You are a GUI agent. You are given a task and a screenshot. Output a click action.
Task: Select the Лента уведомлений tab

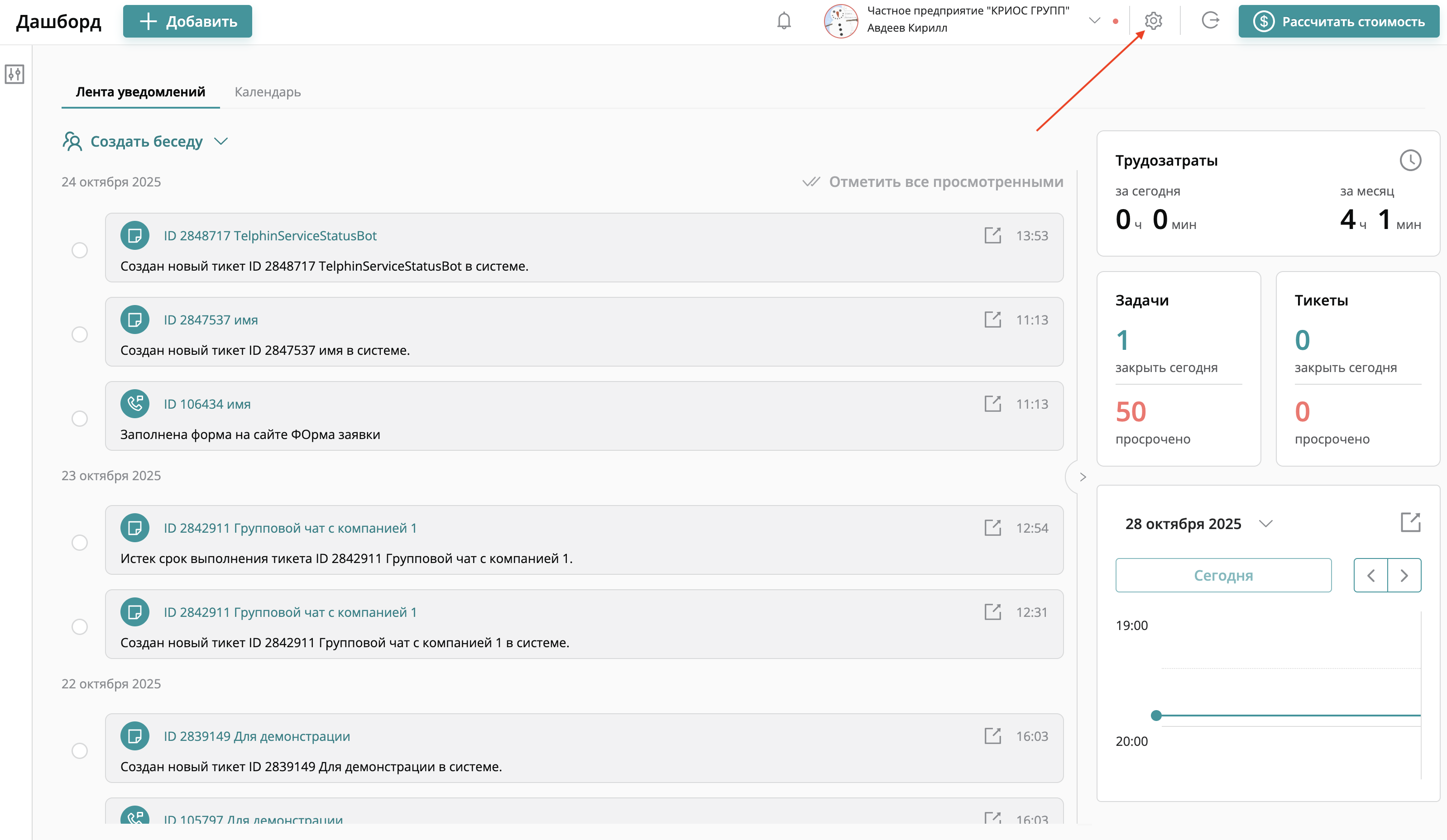(x=140, y=92)
